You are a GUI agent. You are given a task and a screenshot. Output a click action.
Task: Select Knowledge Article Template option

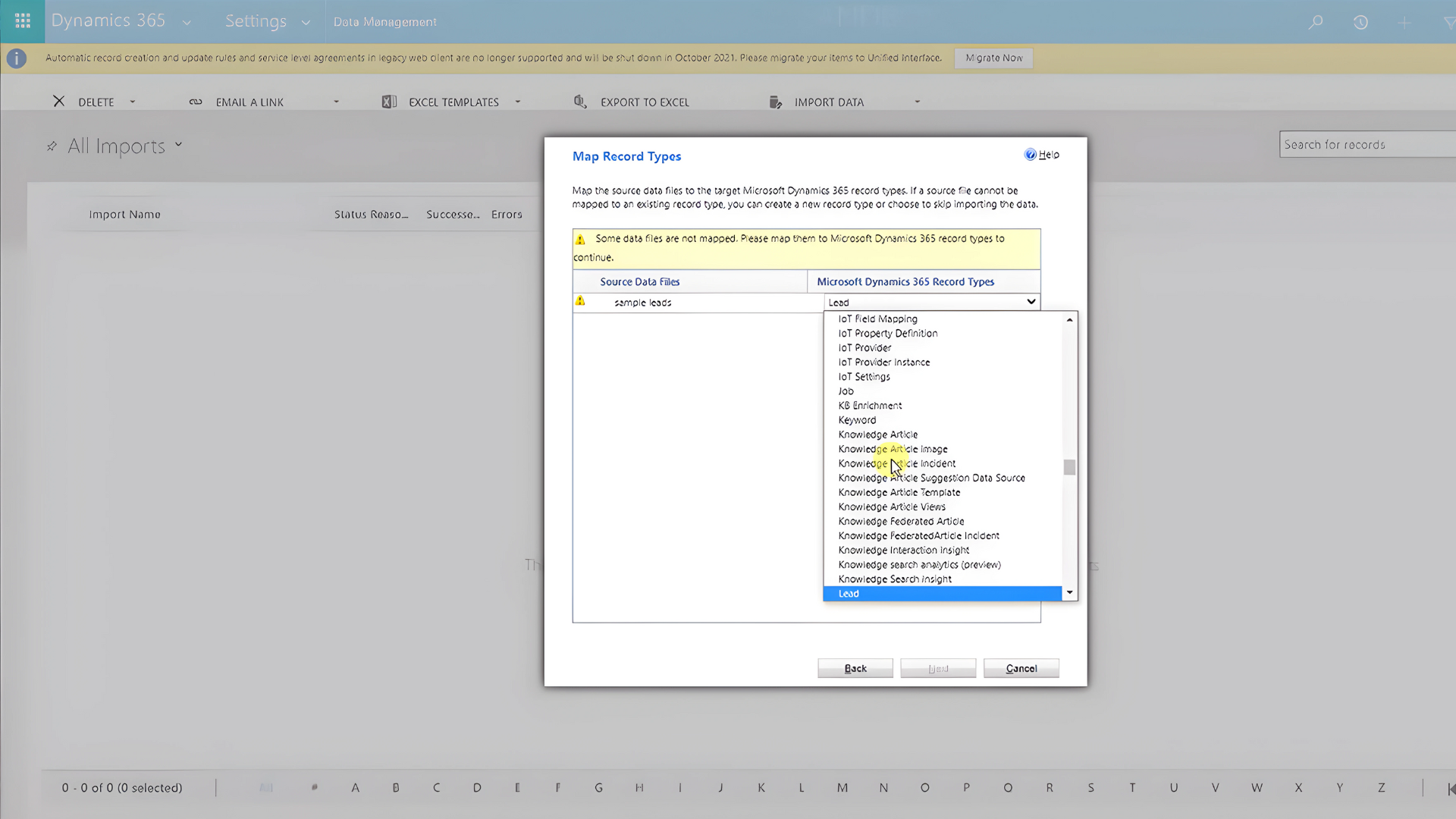click(x=899, y=492)
